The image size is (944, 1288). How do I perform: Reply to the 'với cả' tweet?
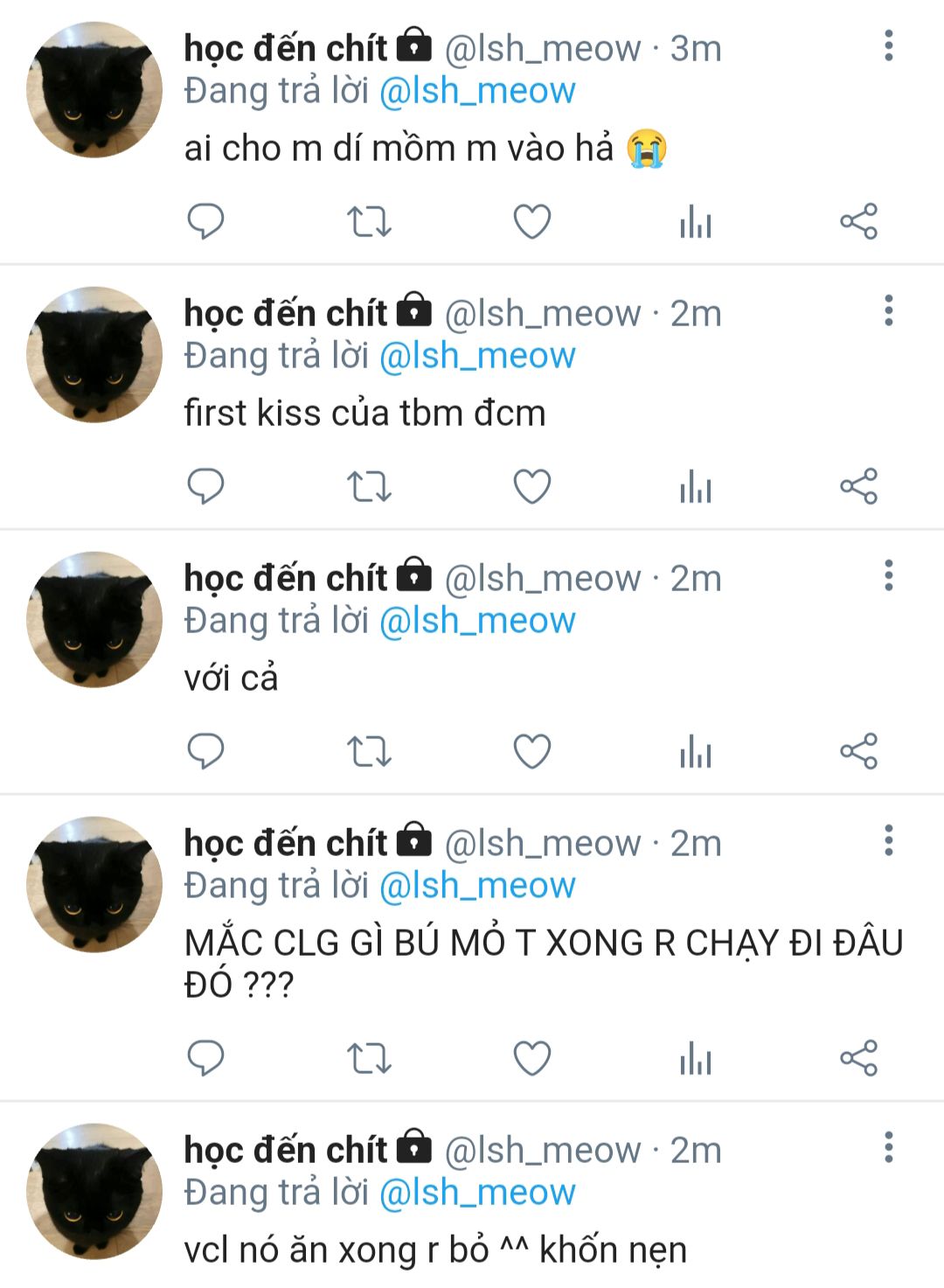tap(206, 751)
